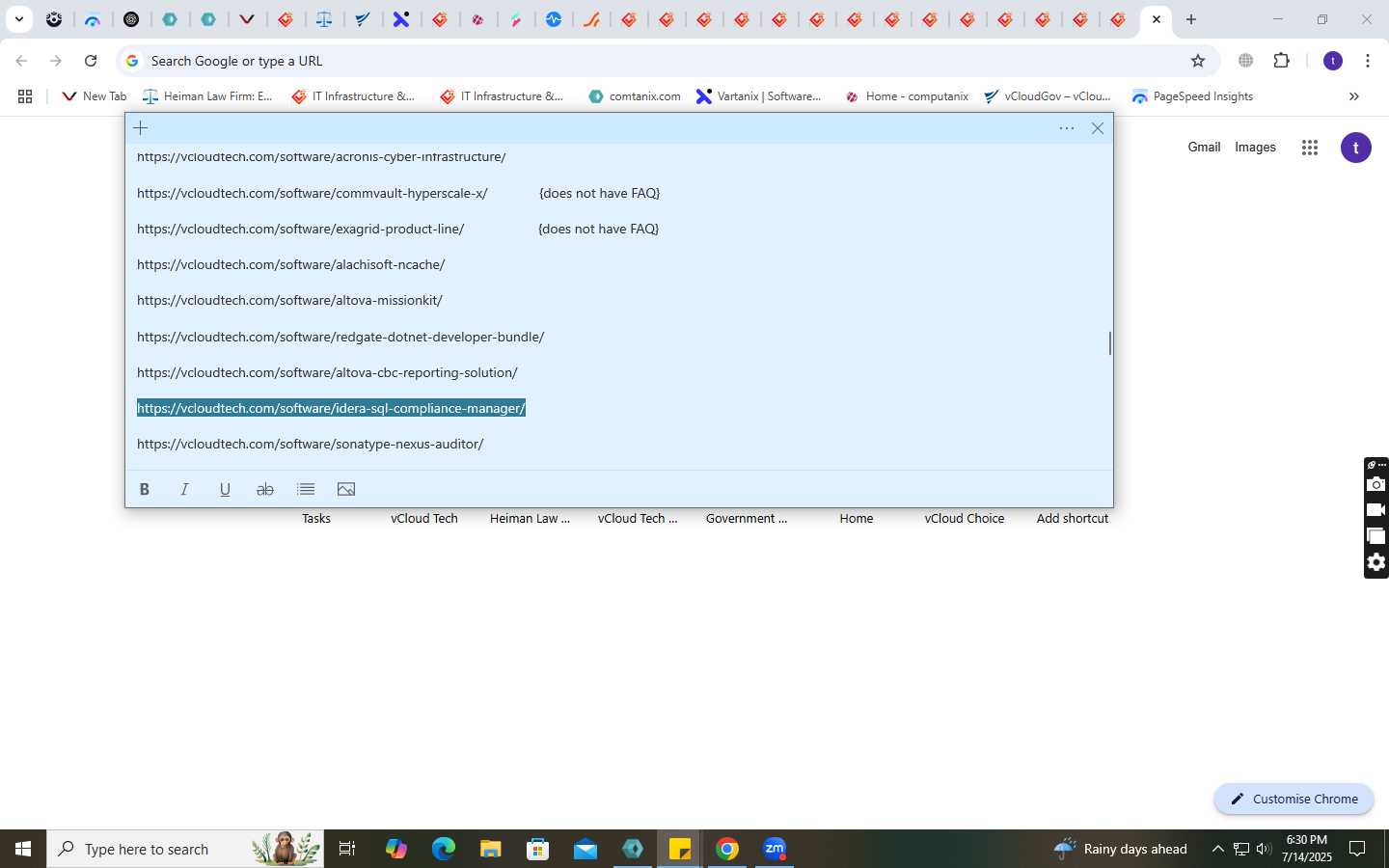The width and height of the screenshot is (1389, 868).
Task: Open Chrome Extensions puzzle icon
Action: click(1282, 61)
